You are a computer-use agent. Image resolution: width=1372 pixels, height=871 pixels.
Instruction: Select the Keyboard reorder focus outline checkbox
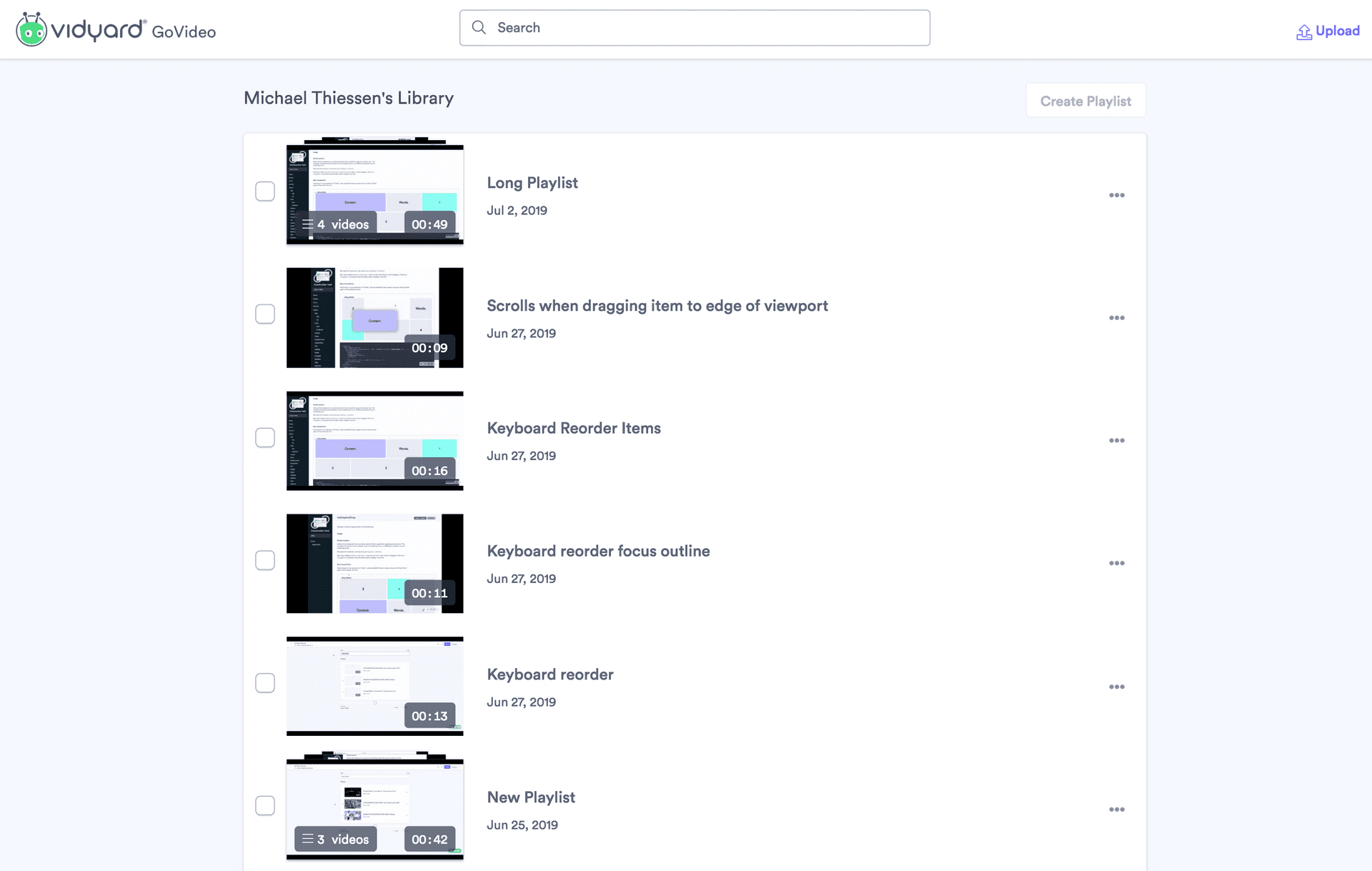[265, 560]
